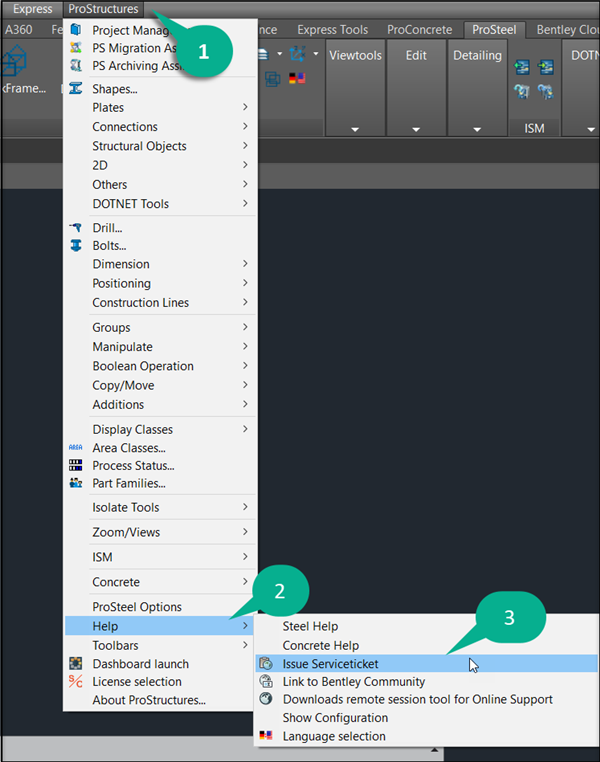Open the ProStructures menu bar item

tap(103, 9)
